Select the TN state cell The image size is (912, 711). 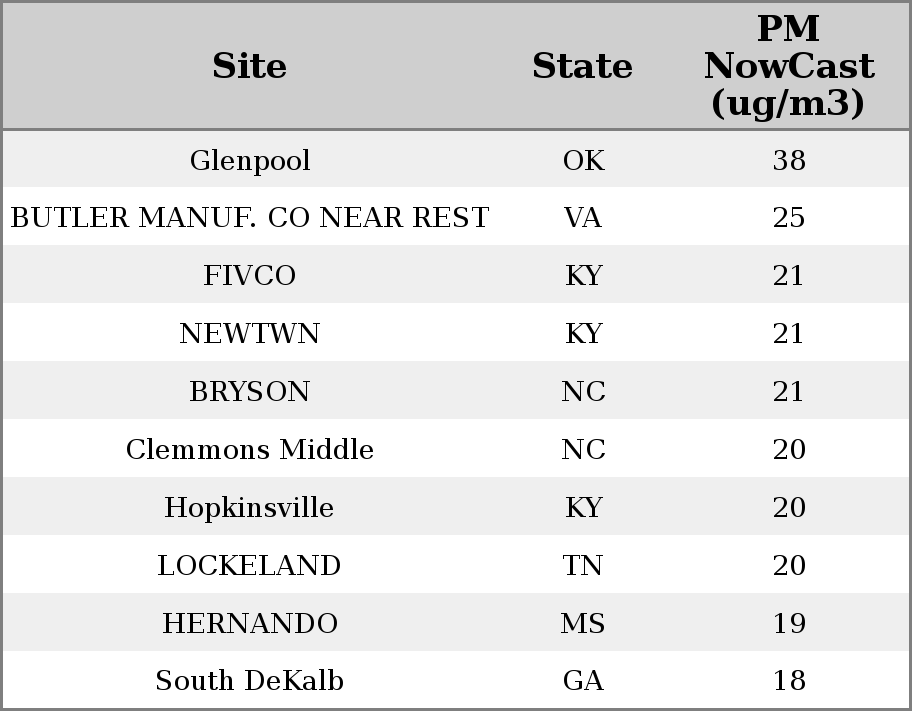click(x=583, y=565)
